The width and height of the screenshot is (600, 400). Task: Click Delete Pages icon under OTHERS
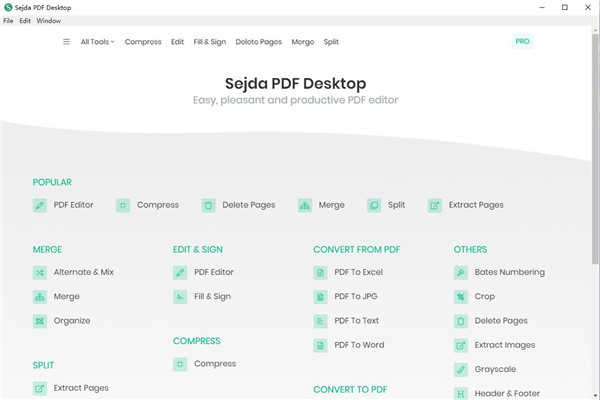[461, 321]
